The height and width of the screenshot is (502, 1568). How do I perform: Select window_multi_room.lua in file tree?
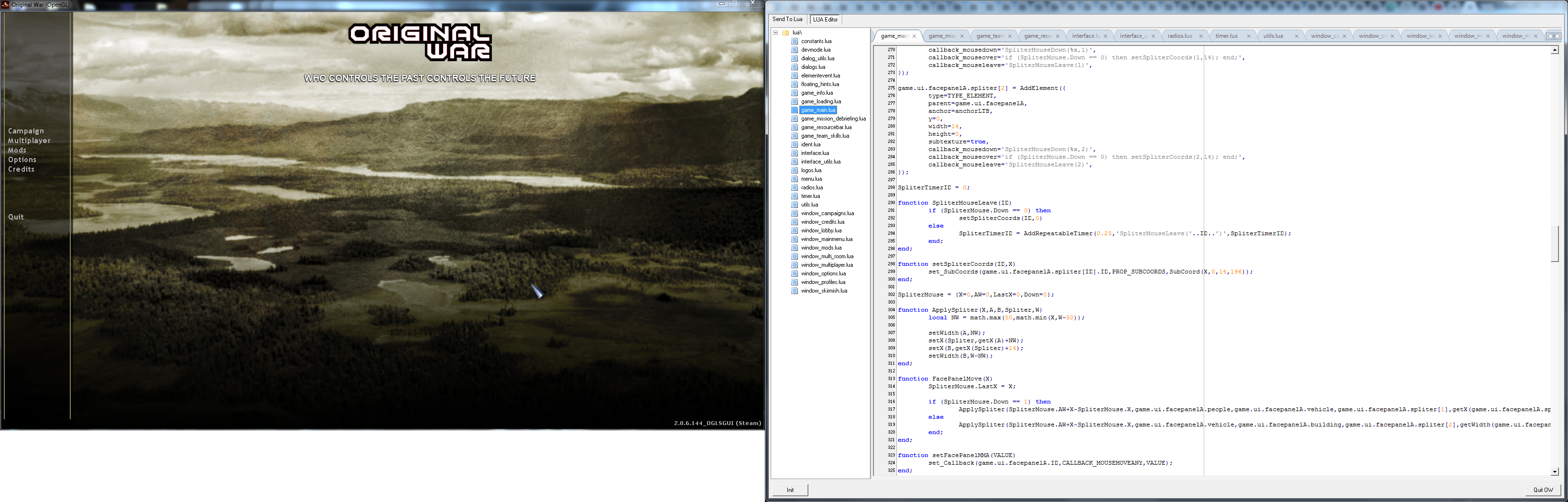(x=827, y=256)
